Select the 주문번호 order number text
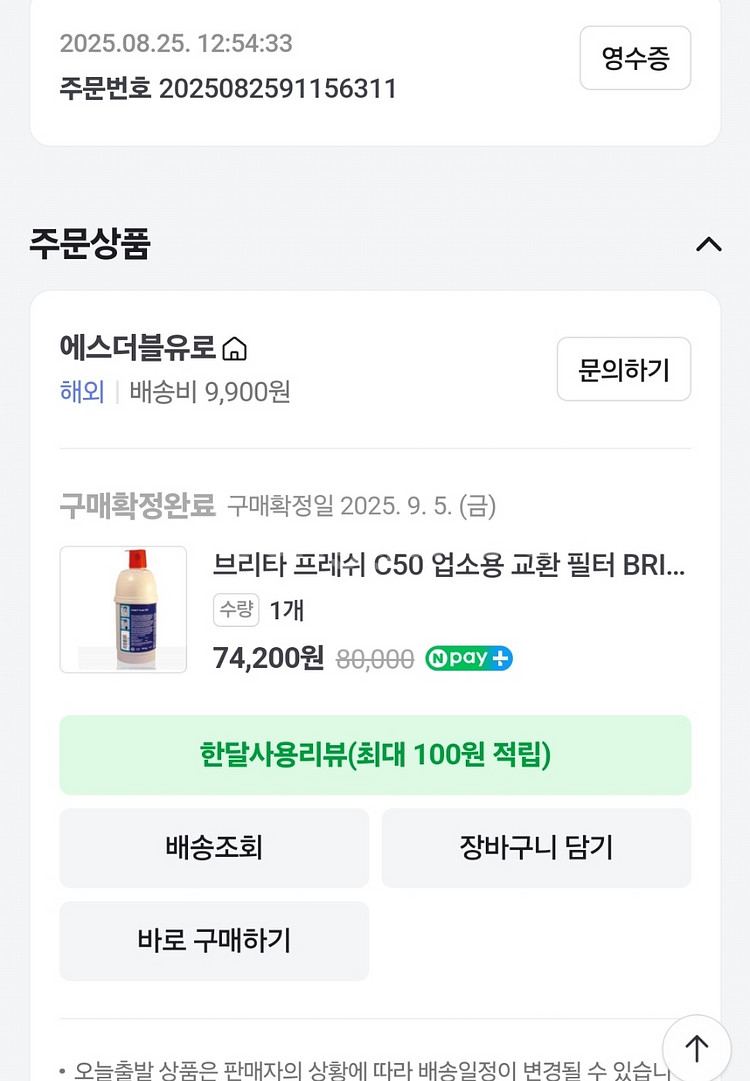The image size is (750, 1081). 228,89
